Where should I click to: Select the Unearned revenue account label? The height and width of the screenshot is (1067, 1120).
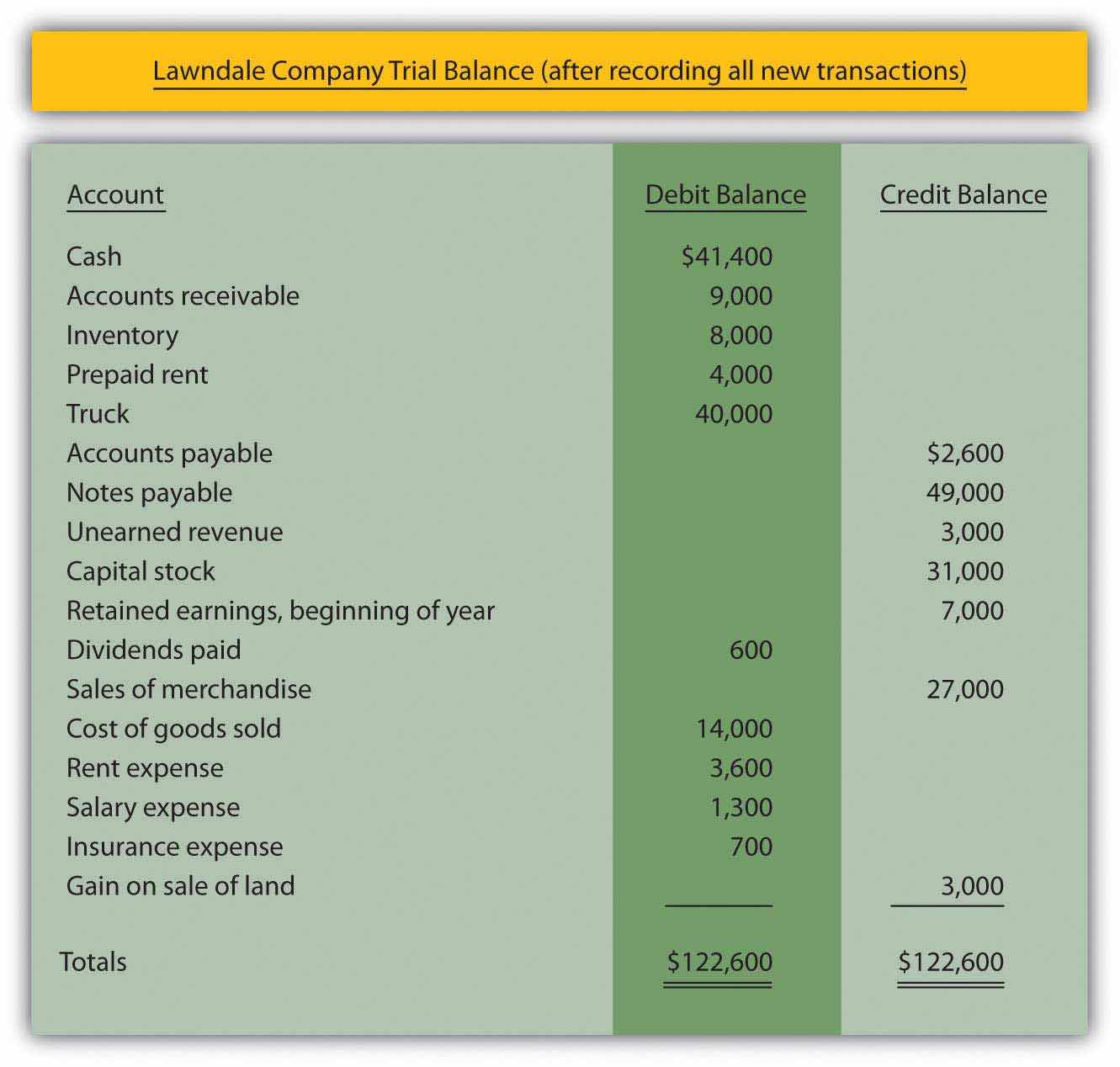pyautogui.click(x=174, y=532)
